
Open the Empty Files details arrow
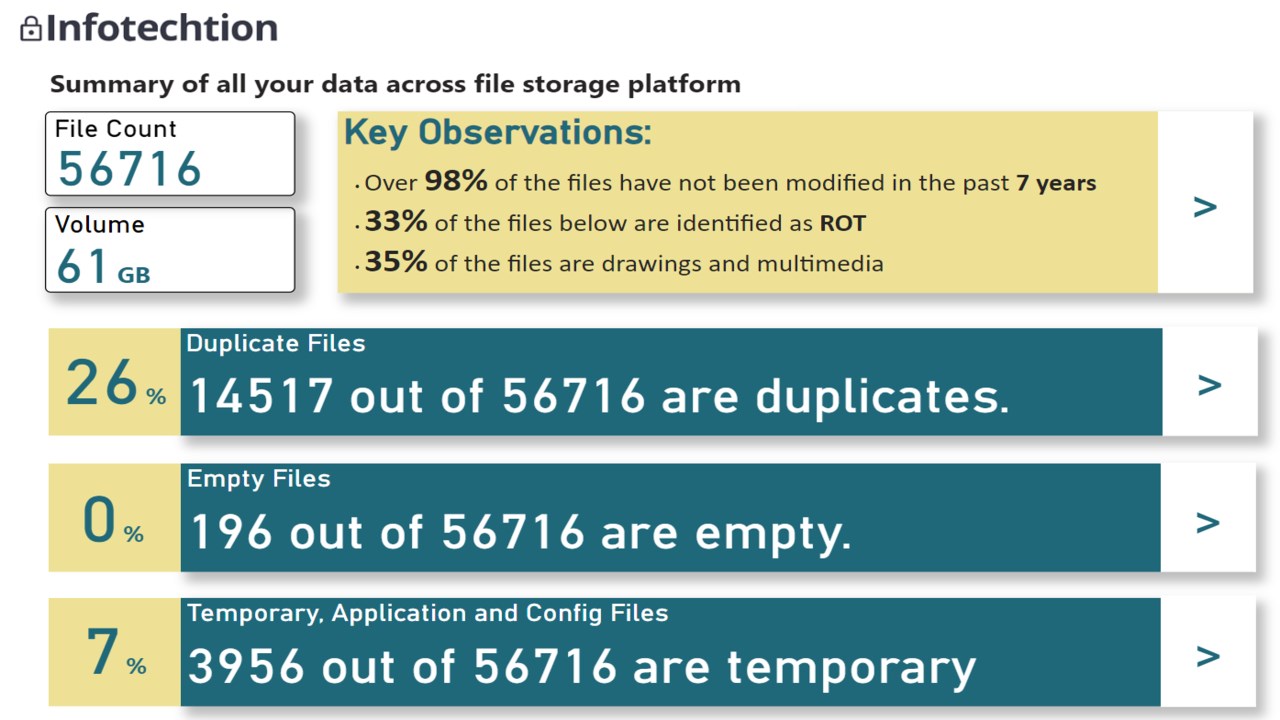[x=1208, y=522]
